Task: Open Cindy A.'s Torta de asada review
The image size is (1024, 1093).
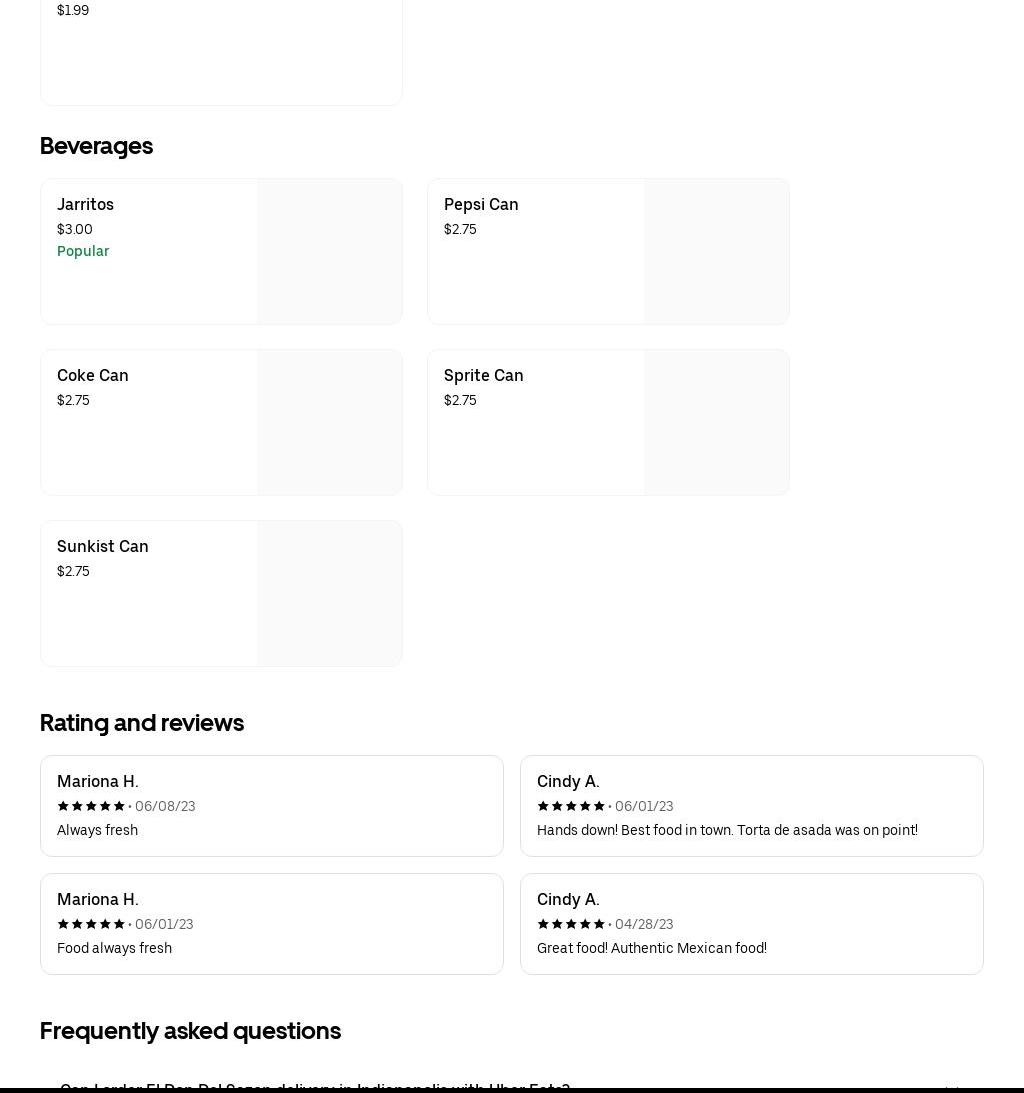Action: point(751,806)
